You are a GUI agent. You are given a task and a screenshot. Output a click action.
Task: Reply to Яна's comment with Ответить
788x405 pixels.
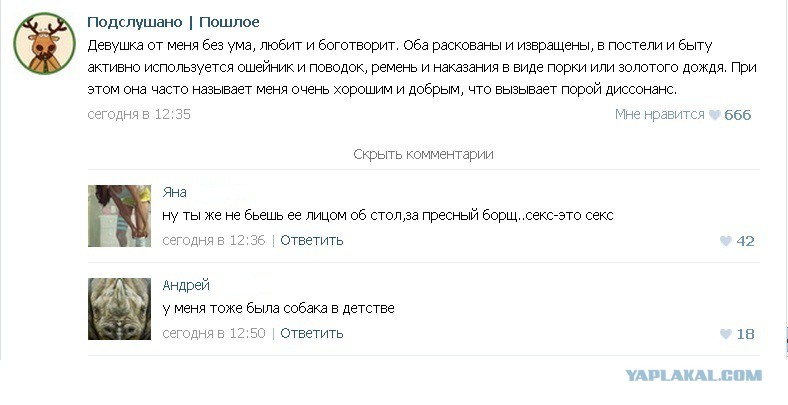(312, 240)
